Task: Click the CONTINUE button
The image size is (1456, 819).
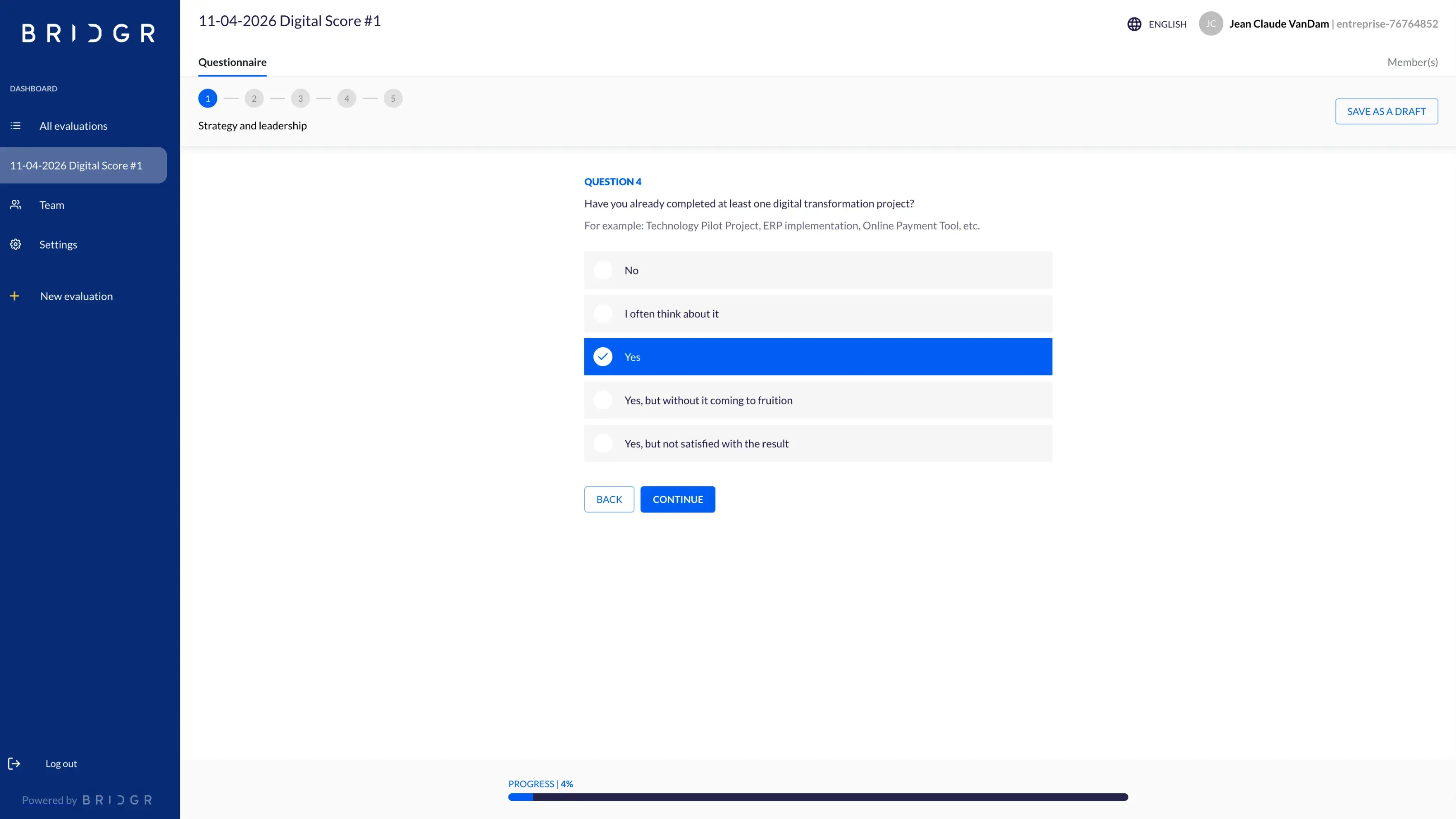Action: (x=678, y=499)
